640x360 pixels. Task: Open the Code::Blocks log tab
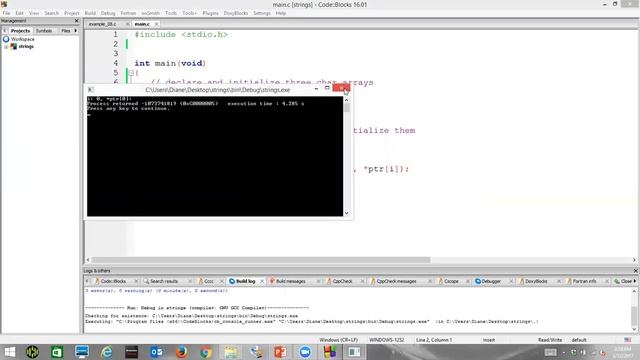[x=113, y=281]
